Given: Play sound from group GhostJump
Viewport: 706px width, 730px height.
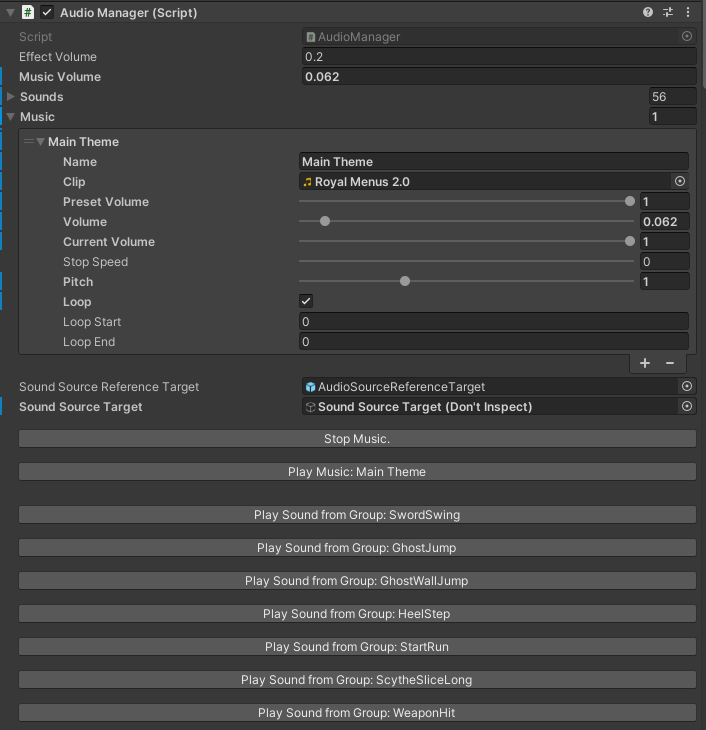Looking at the screenshot, I should pos(357,548).
